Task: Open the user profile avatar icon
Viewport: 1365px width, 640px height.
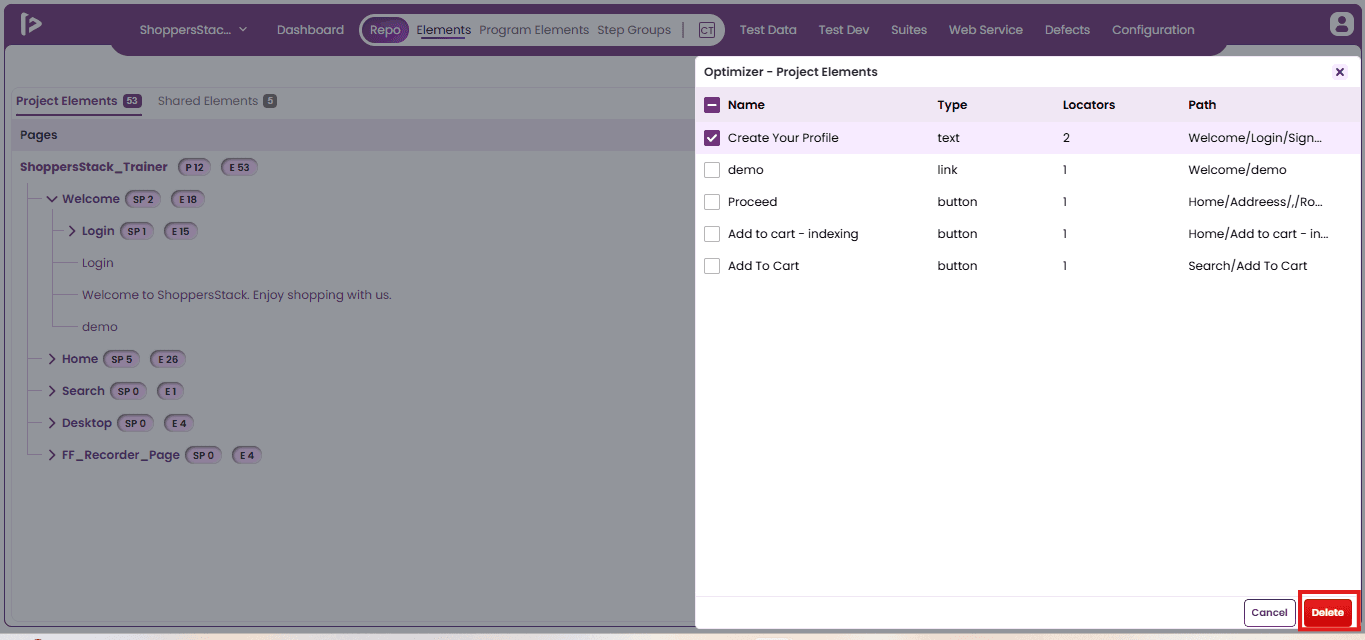Action: coord(1341,24)
